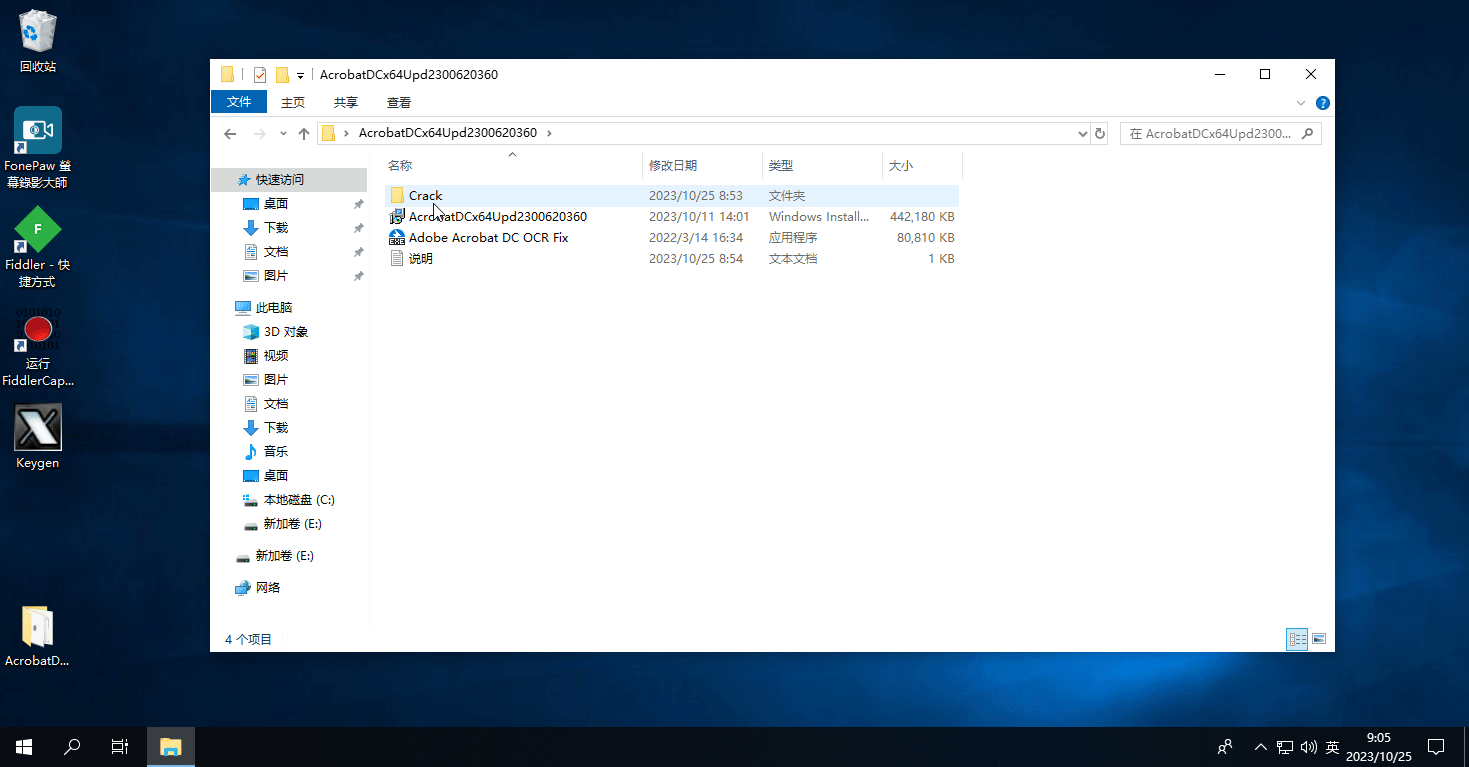Switch to large icons view mode

coord(1319,639)
